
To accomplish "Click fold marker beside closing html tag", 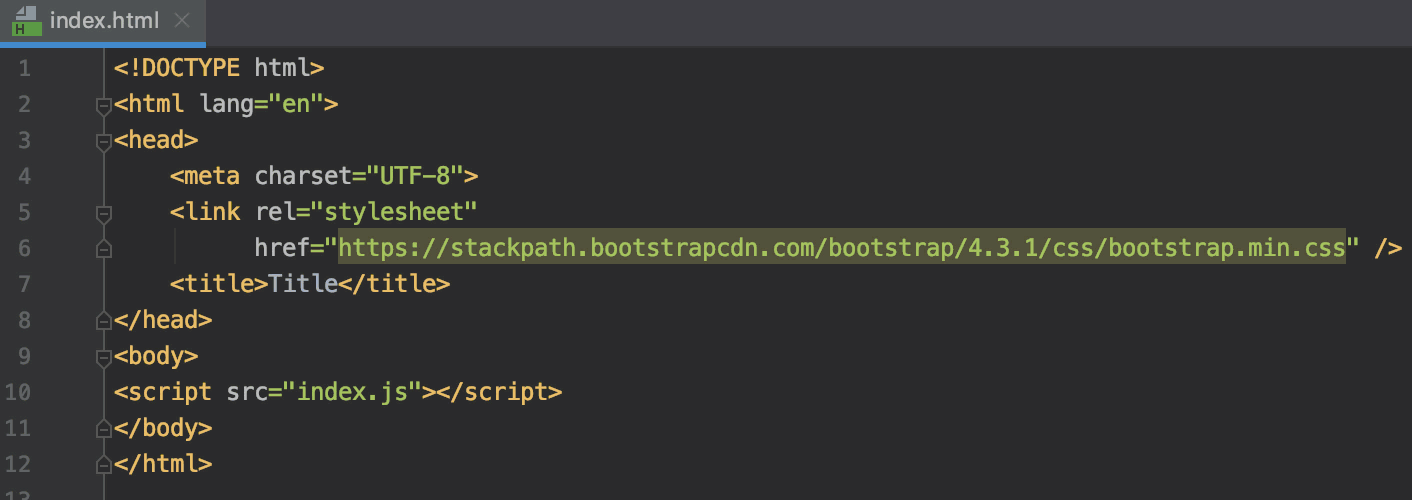I will point(102,465).
